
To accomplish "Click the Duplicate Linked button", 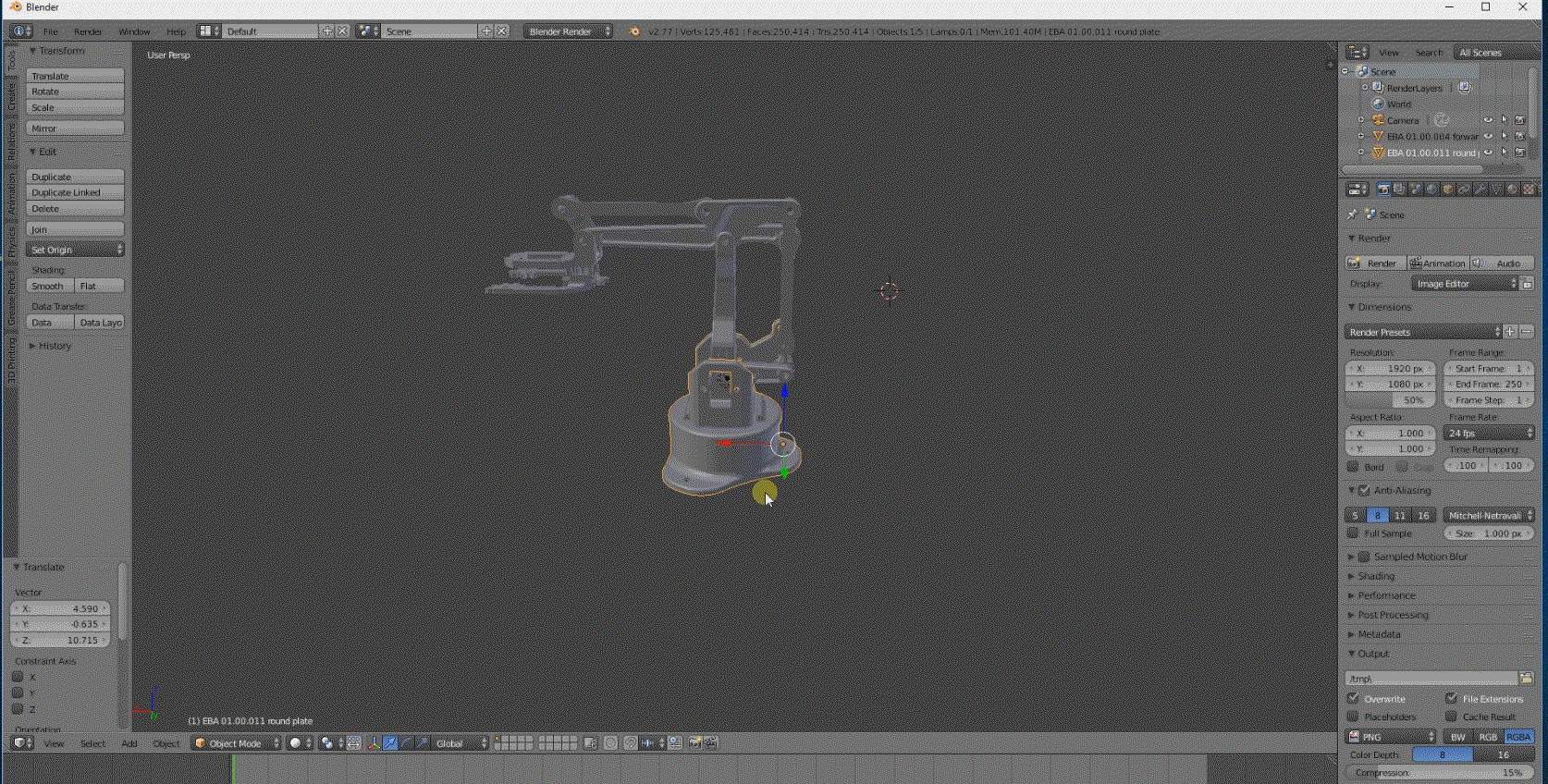I will [x=75, y=192].
